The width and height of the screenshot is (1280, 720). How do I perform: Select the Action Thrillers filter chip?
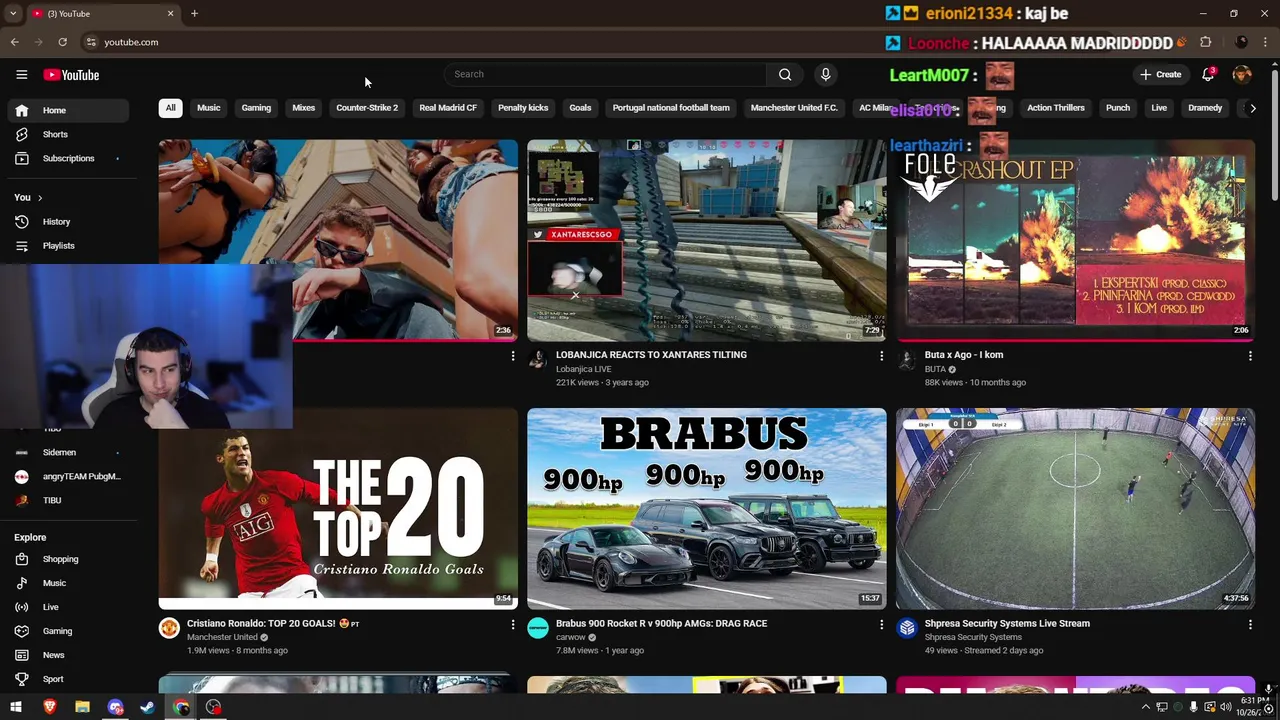[x=1056, y=108]
